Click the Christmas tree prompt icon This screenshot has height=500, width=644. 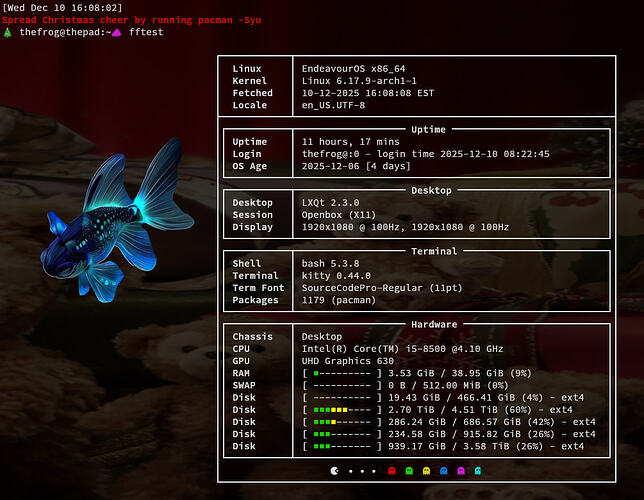pyautogui.click(x=8, y=33)
